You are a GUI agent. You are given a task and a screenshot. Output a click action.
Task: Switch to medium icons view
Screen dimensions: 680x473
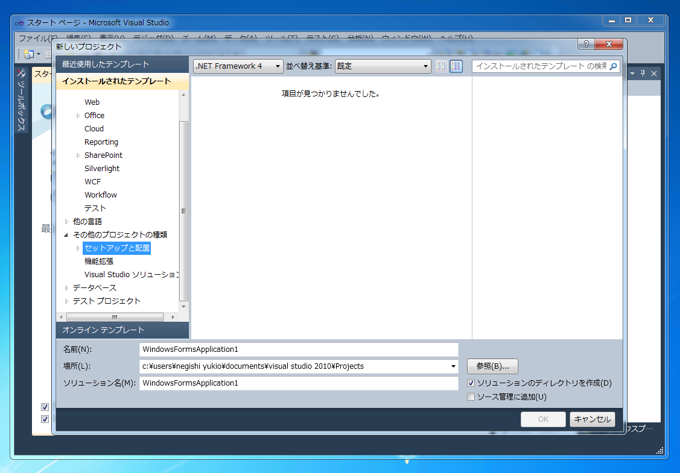pos(456,66)
